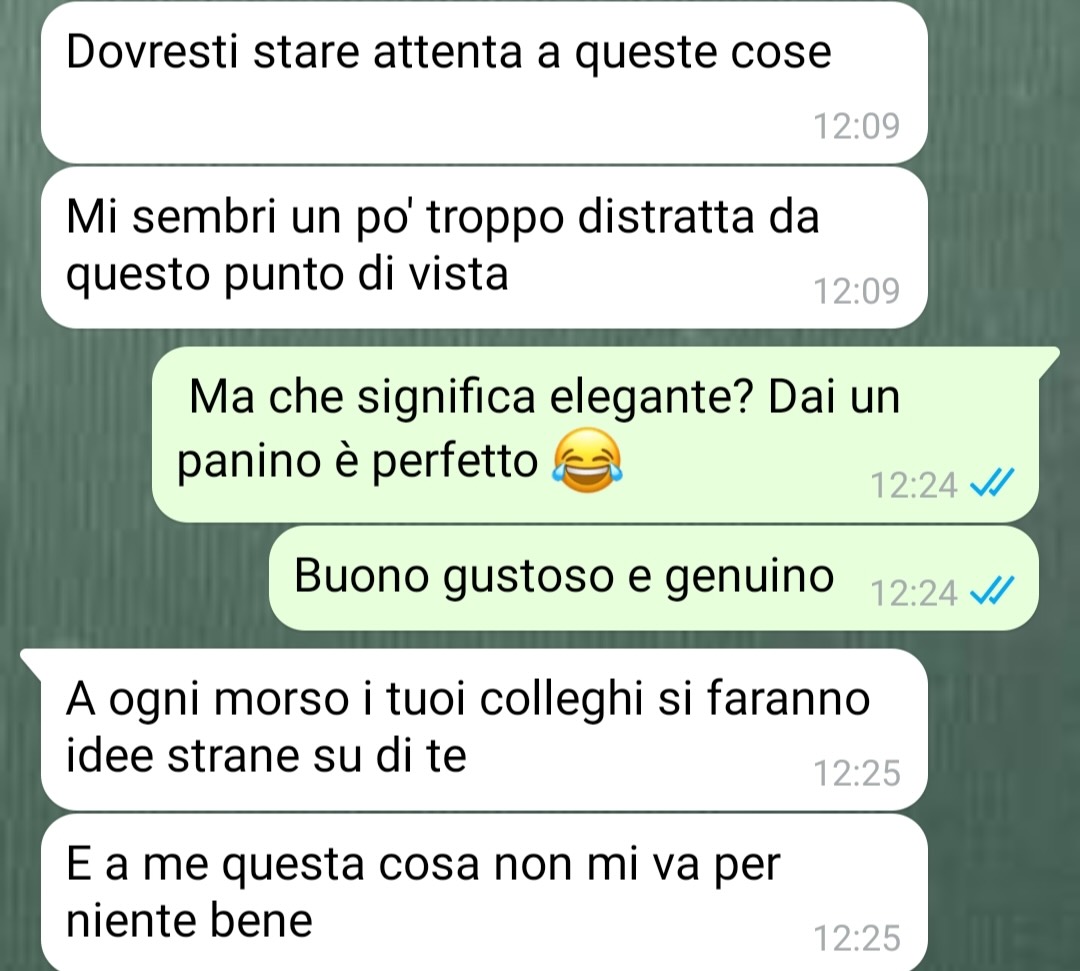Image resolution: width=1080 pixels, height=971 pixels.
Task: Tap the chat wallpaper beside "Buono gustoso" bubble
Action: click(138, 578)
